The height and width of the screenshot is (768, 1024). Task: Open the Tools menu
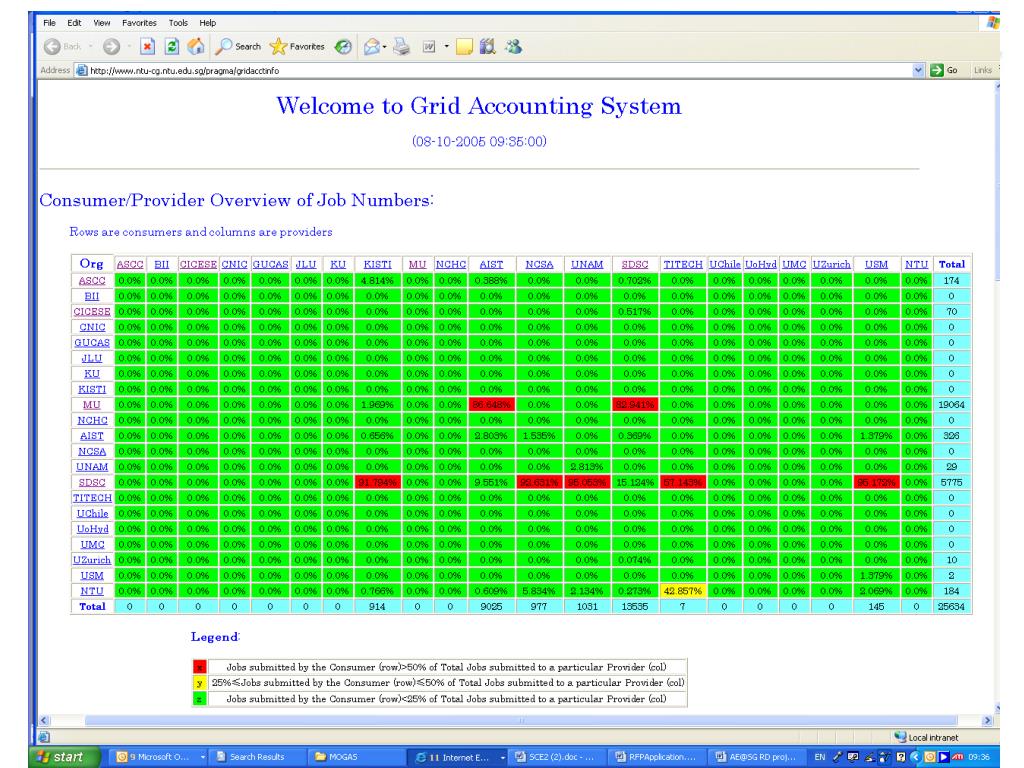pyautogui.click(x=178, y=23)
